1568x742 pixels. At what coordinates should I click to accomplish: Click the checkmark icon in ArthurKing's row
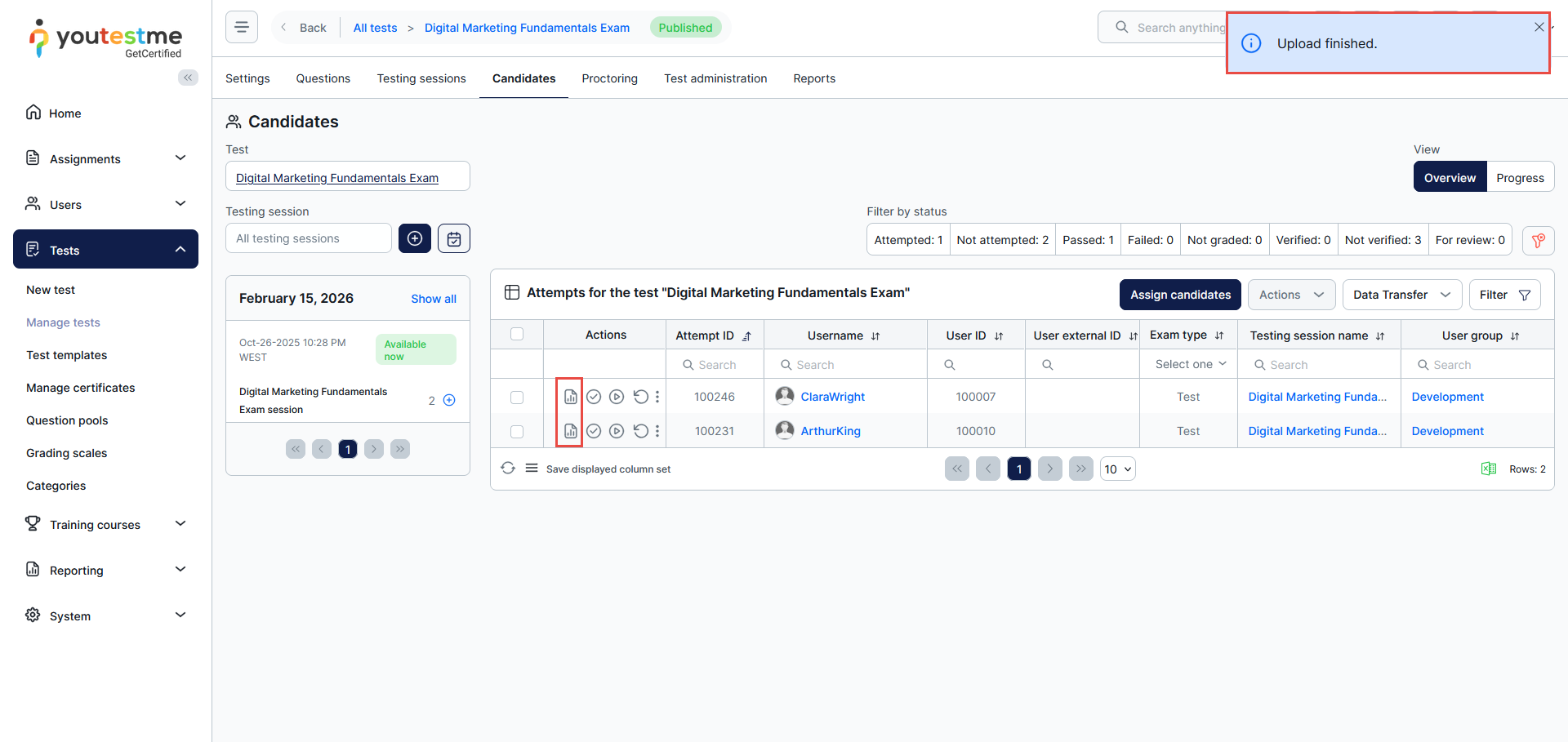tap(594, 431)
